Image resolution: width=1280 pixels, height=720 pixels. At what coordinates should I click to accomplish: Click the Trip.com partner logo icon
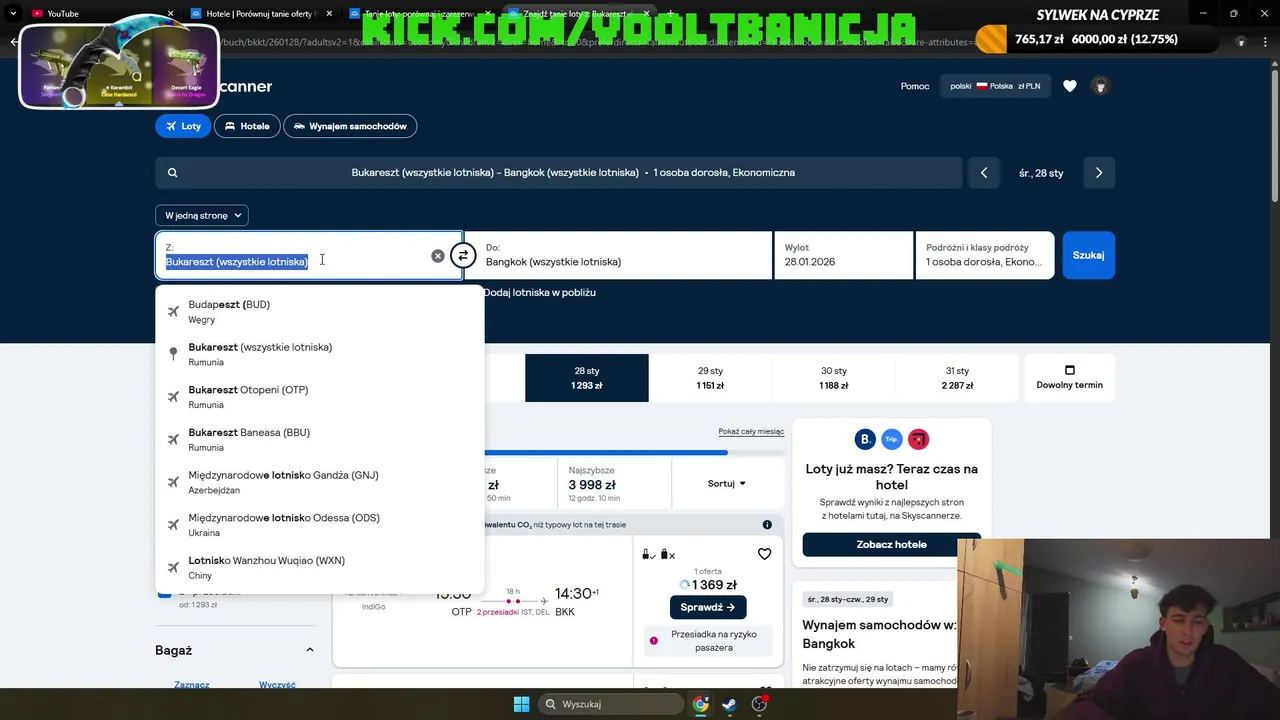pyautogui.click(x=891, y=439)
